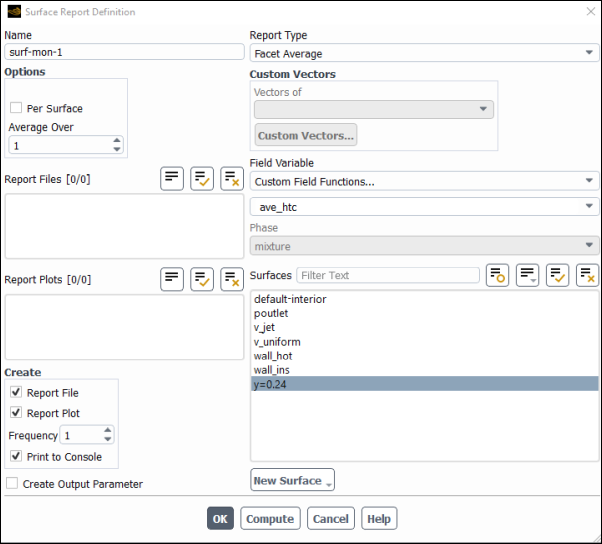Enable the Per Surface checkbox
Image resolution: width=602 pixels, height=544 pixels.
pos(16,108)
